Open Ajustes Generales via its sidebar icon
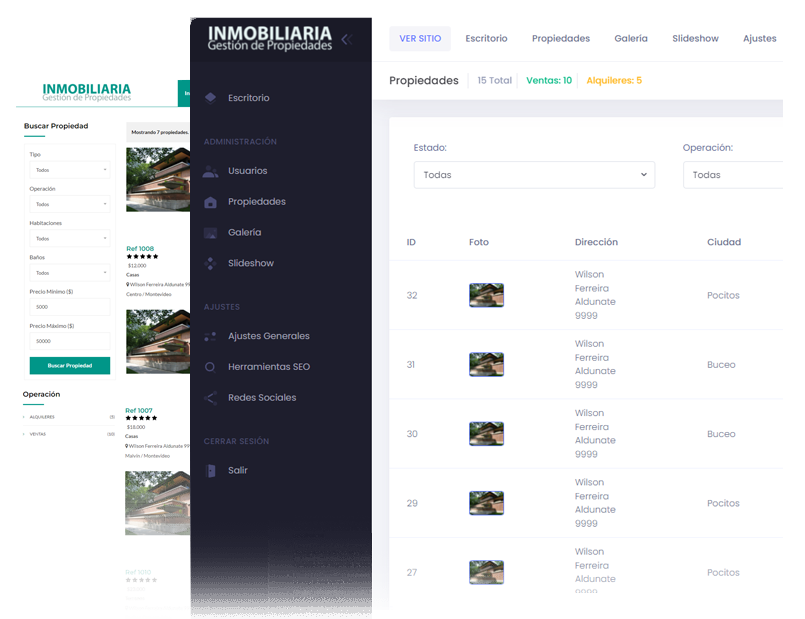The width and height of the screenshot is (805, 619). click(x=210, y=336)
